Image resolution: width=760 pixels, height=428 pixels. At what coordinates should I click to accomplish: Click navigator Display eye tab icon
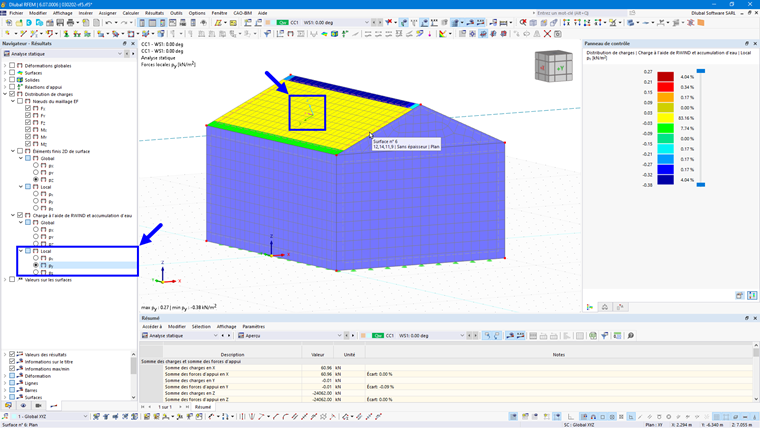23,406
